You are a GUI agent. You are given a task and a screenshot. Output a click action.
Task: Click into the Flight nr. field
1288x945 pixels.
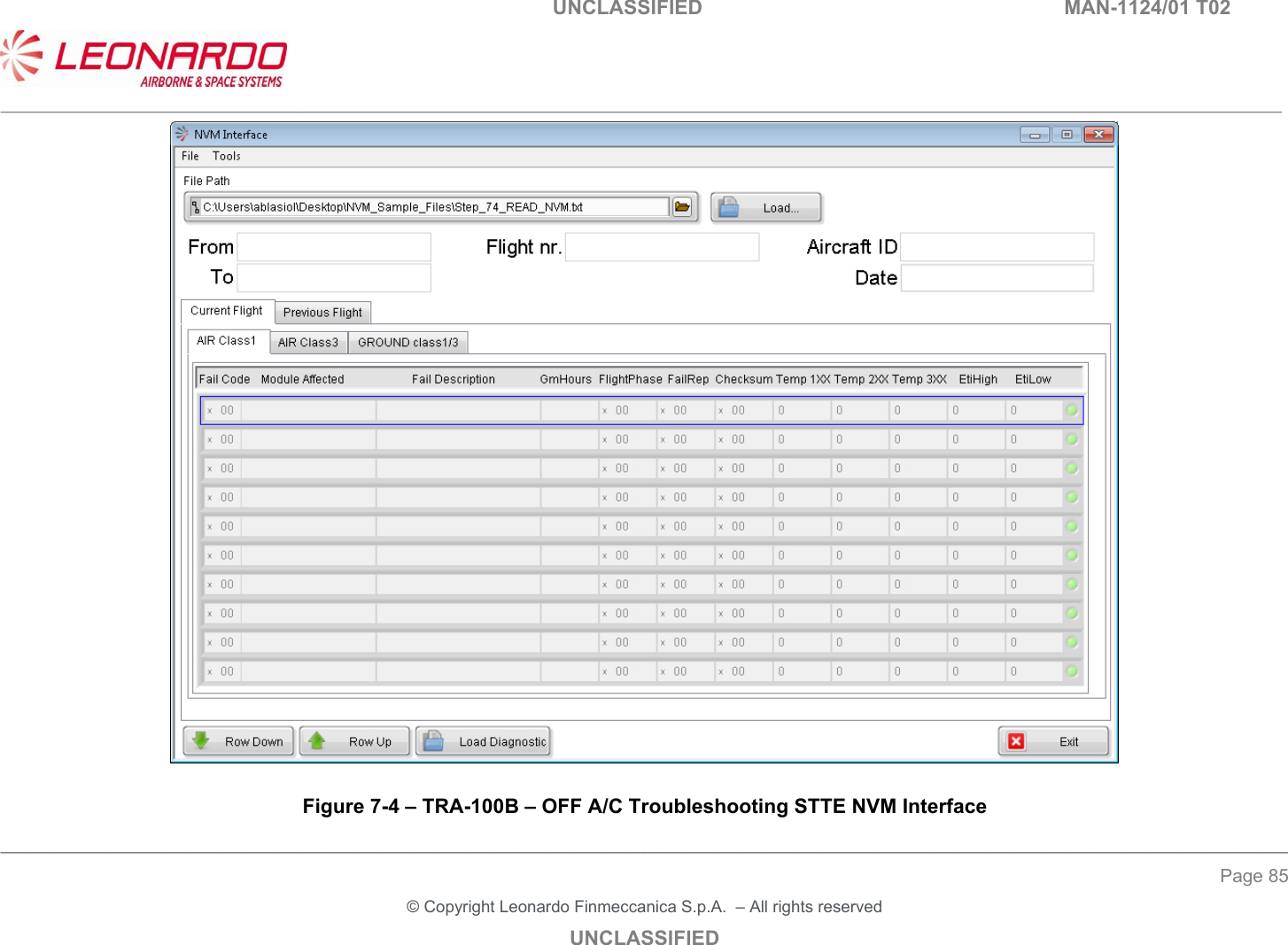[x=663, y=247]
